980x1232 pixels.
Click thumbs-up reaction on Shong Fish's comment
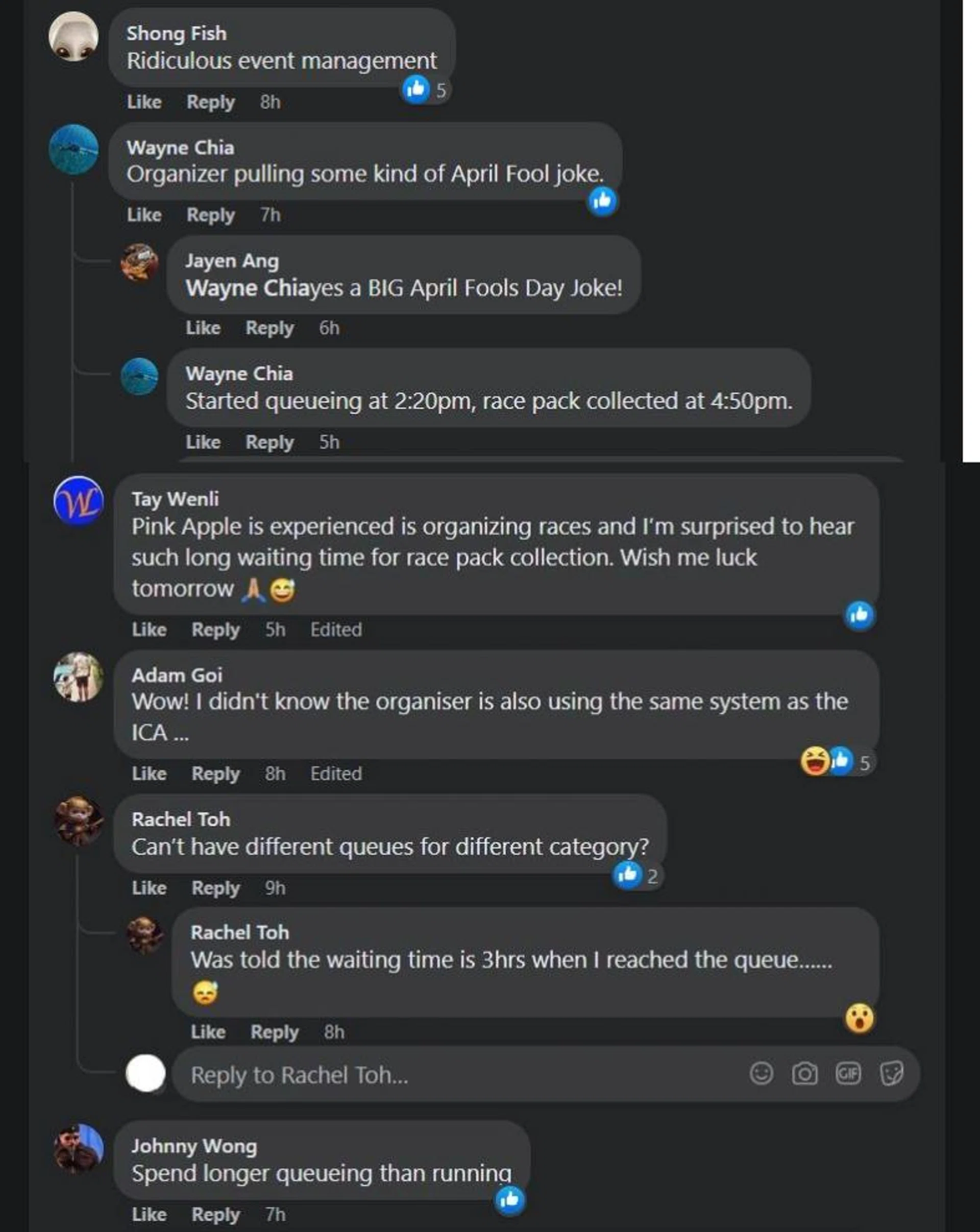(416, 89)
